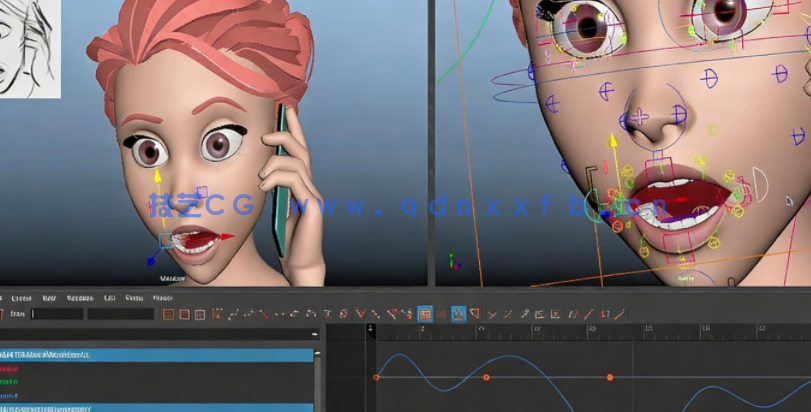Click the outliner vertical scrollbar

point(318,382)
